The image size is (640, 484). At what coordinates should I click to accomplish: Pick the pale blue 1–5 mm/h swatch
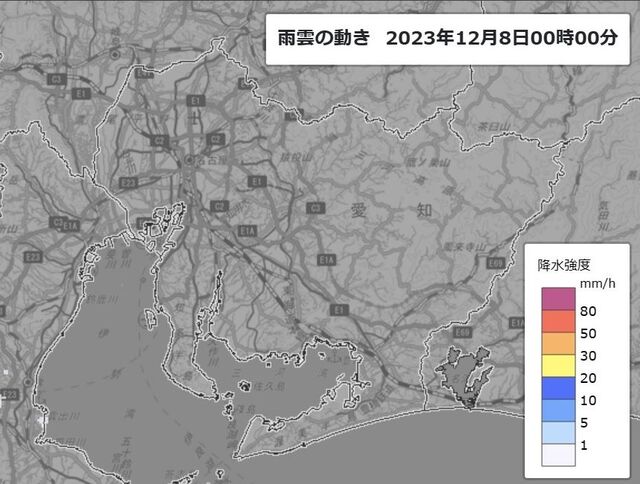[558, 433]
